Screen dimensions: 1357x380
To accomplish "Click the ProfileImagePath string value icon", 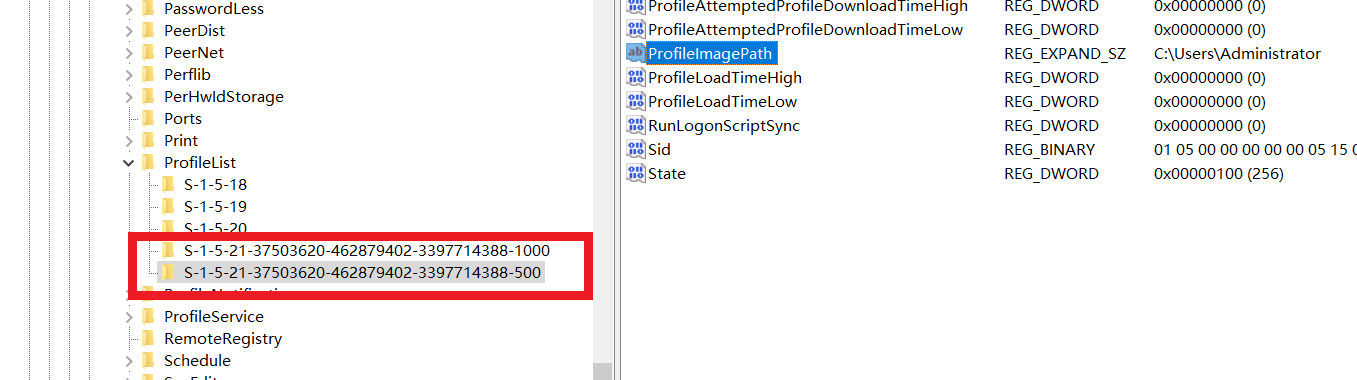I will coord(635,53).
